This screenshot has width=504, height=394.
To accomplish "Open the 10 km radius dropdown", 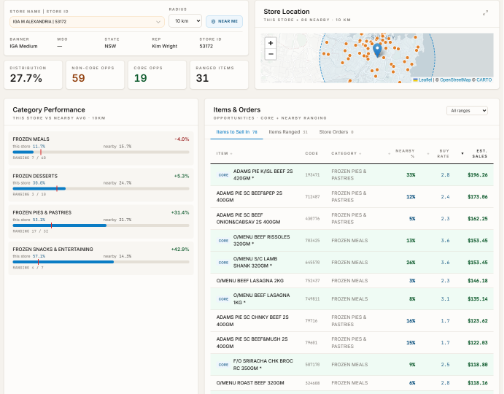I will pos(185,21).
